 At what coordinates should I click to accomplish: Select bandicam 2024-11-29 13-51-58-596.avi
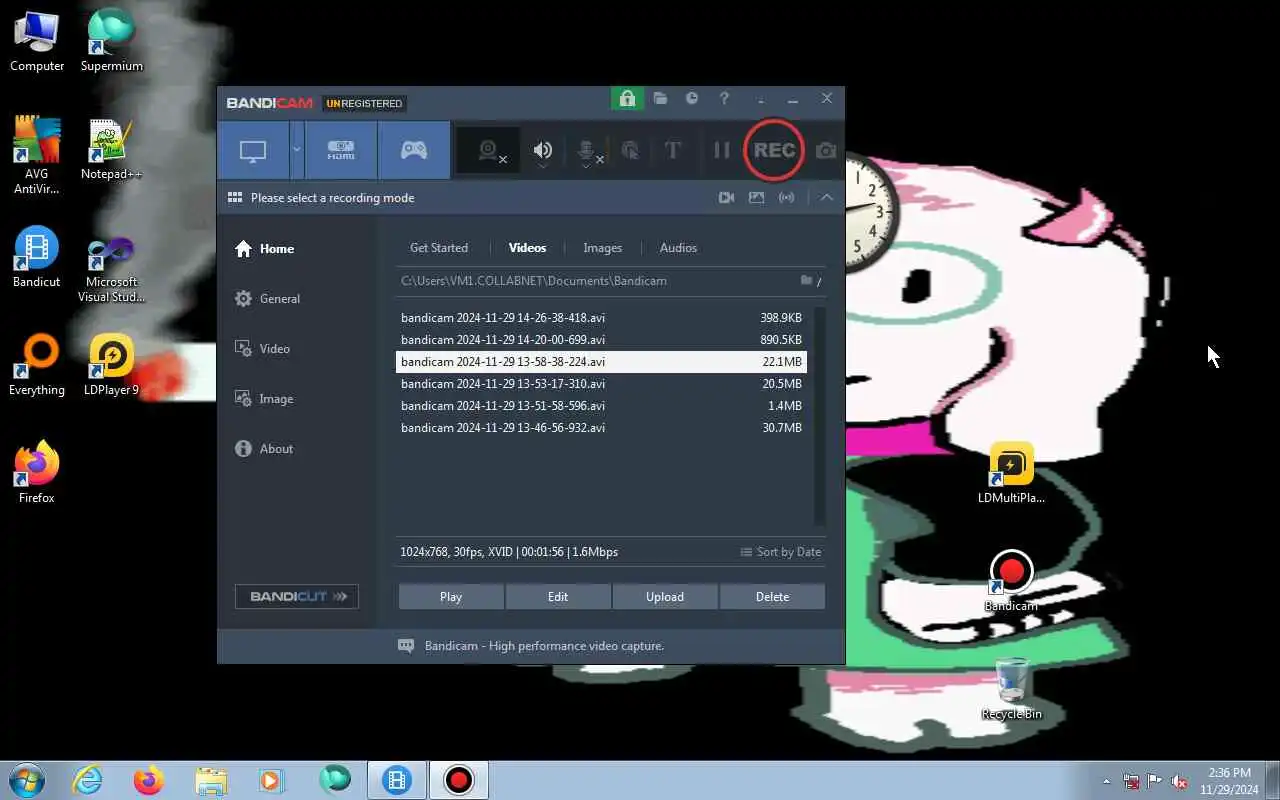[x=601, y=406]
